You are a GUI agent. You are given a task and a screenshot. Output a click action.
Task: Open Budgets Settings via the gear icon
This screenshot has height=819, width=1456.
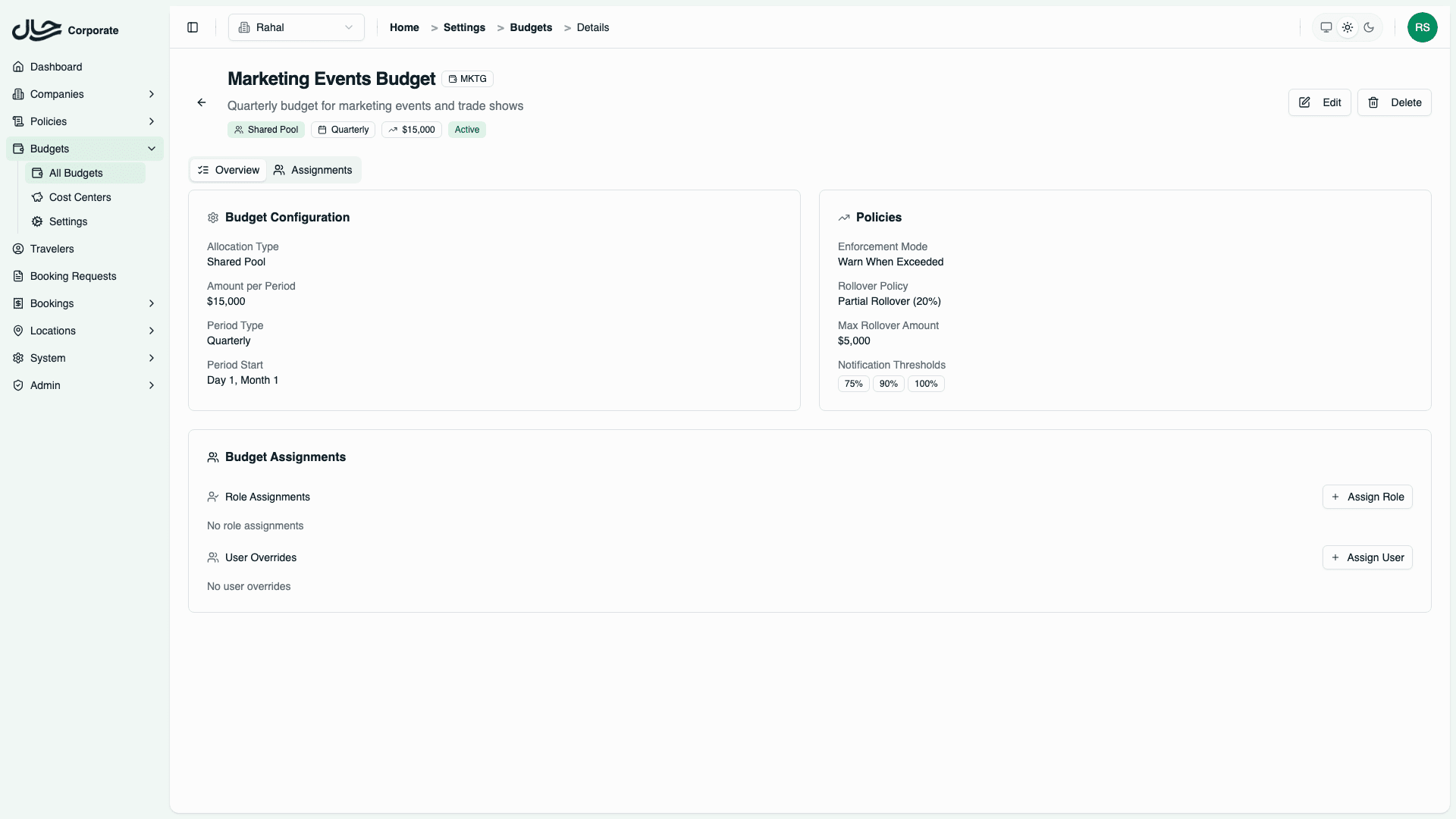click(x=37, y=221)
